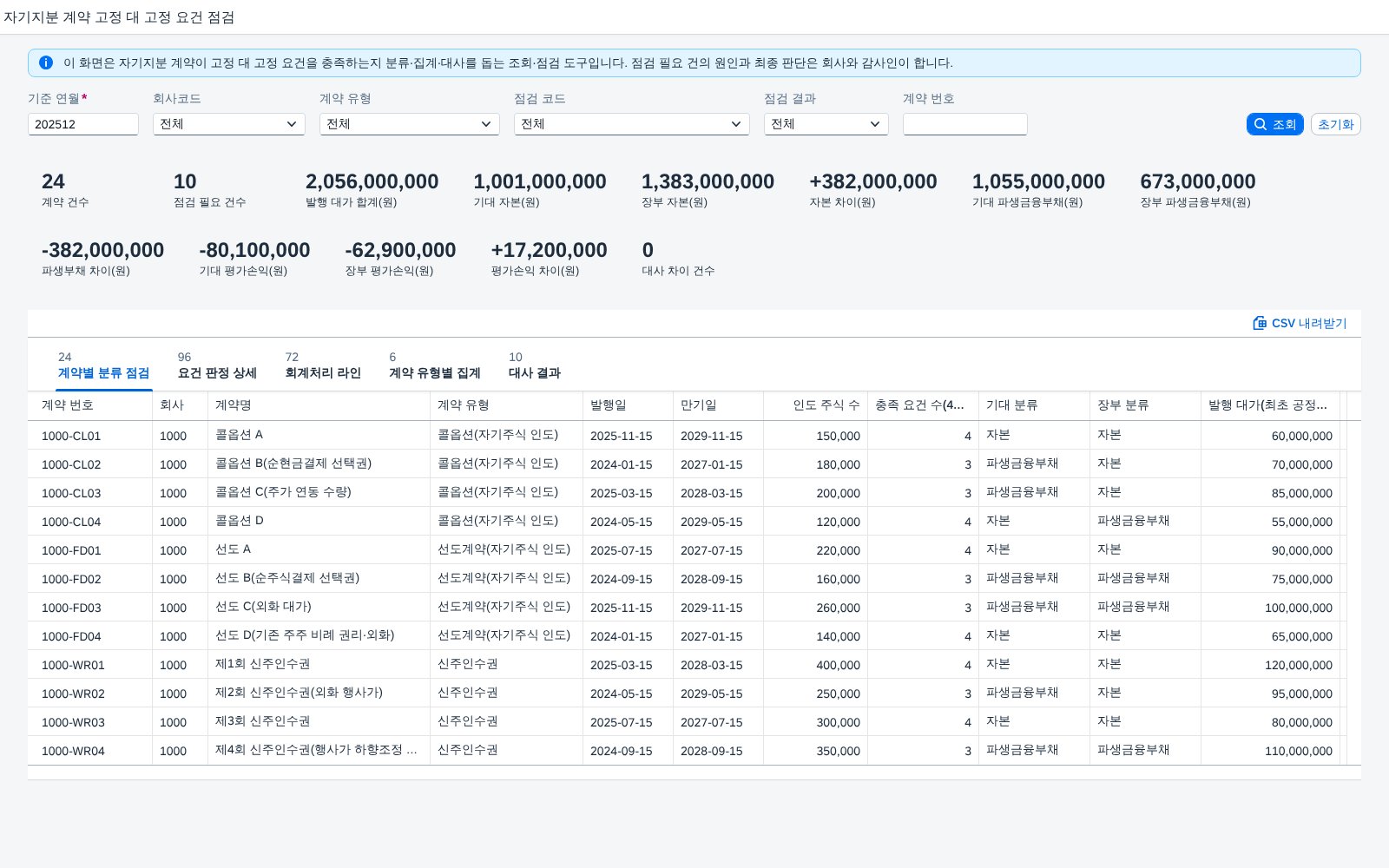Click the CSV download icon
The height and width of the screenshot is (868, 1389).
(x=1260, y=323)
